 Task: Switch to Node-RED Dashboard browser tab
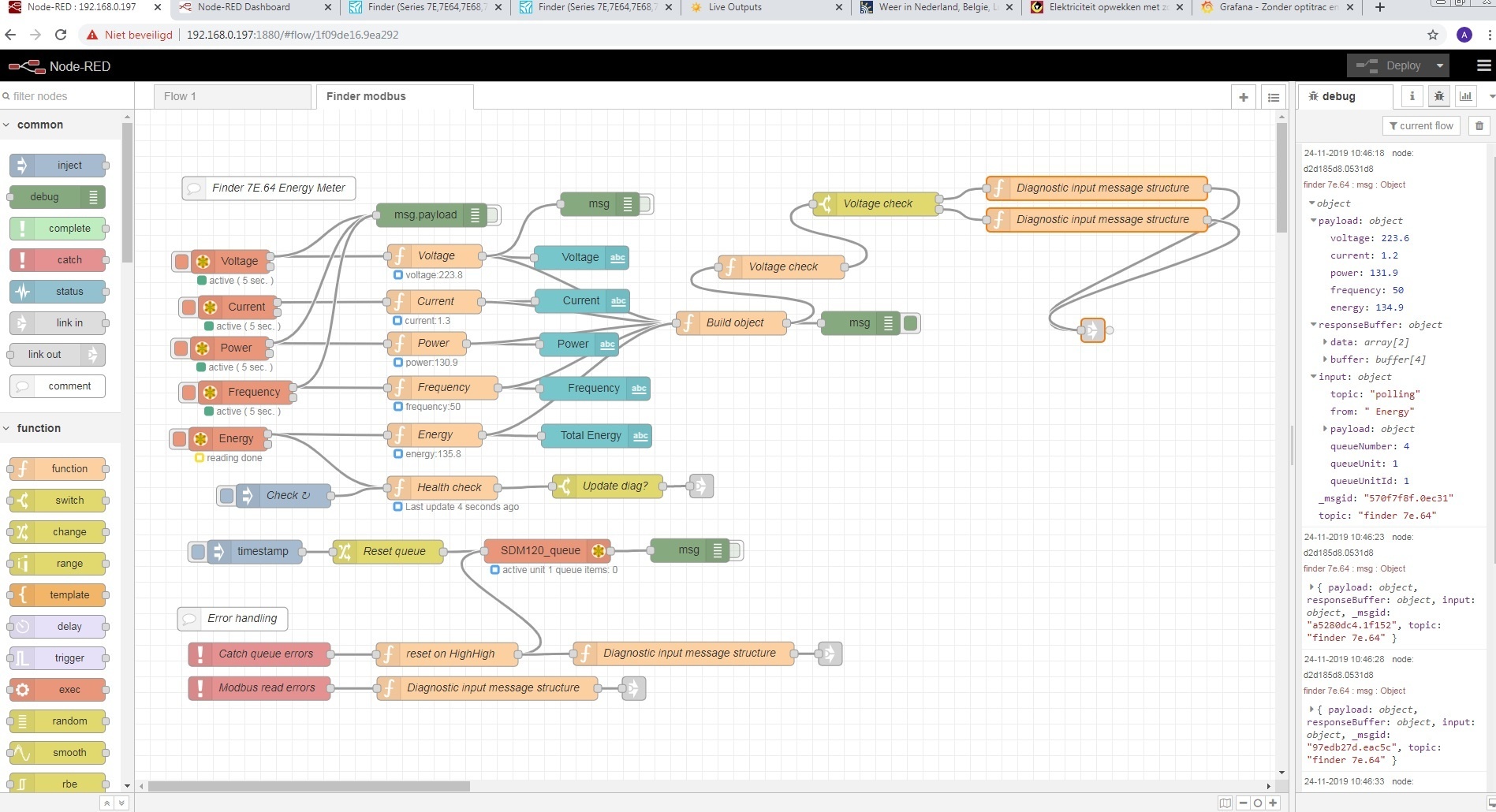click(256, 8)
